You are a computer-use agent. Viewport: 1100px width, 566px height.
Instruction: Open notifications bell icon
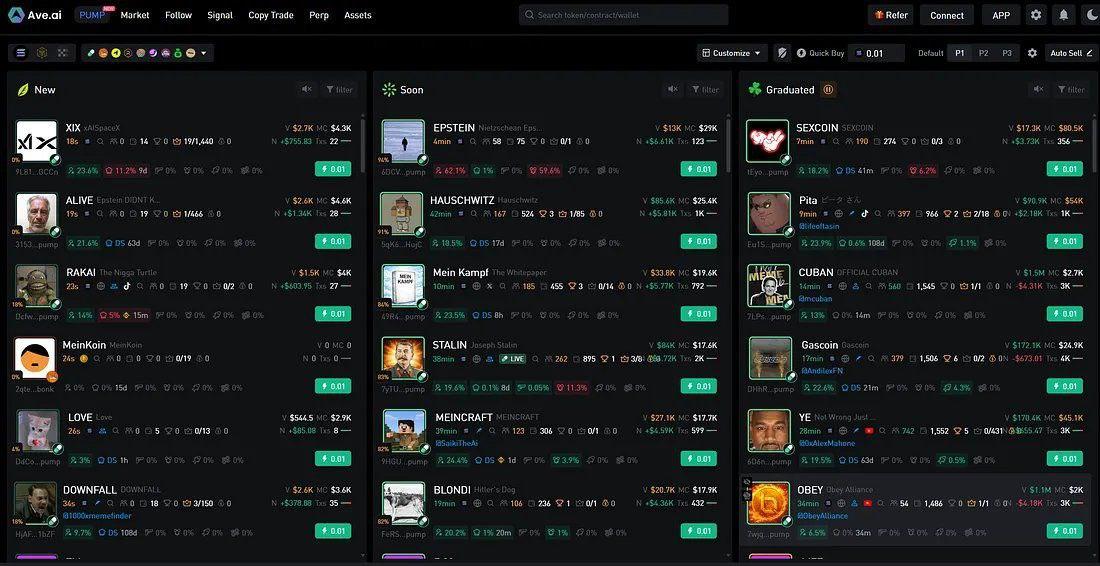1064,15
